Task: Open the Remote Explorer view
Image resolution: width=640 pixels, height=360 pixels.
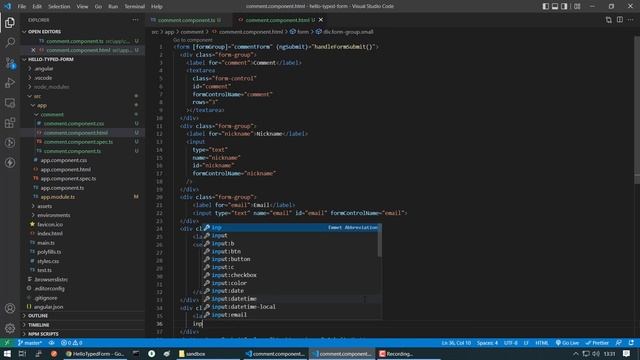Action: coord(10,102)
